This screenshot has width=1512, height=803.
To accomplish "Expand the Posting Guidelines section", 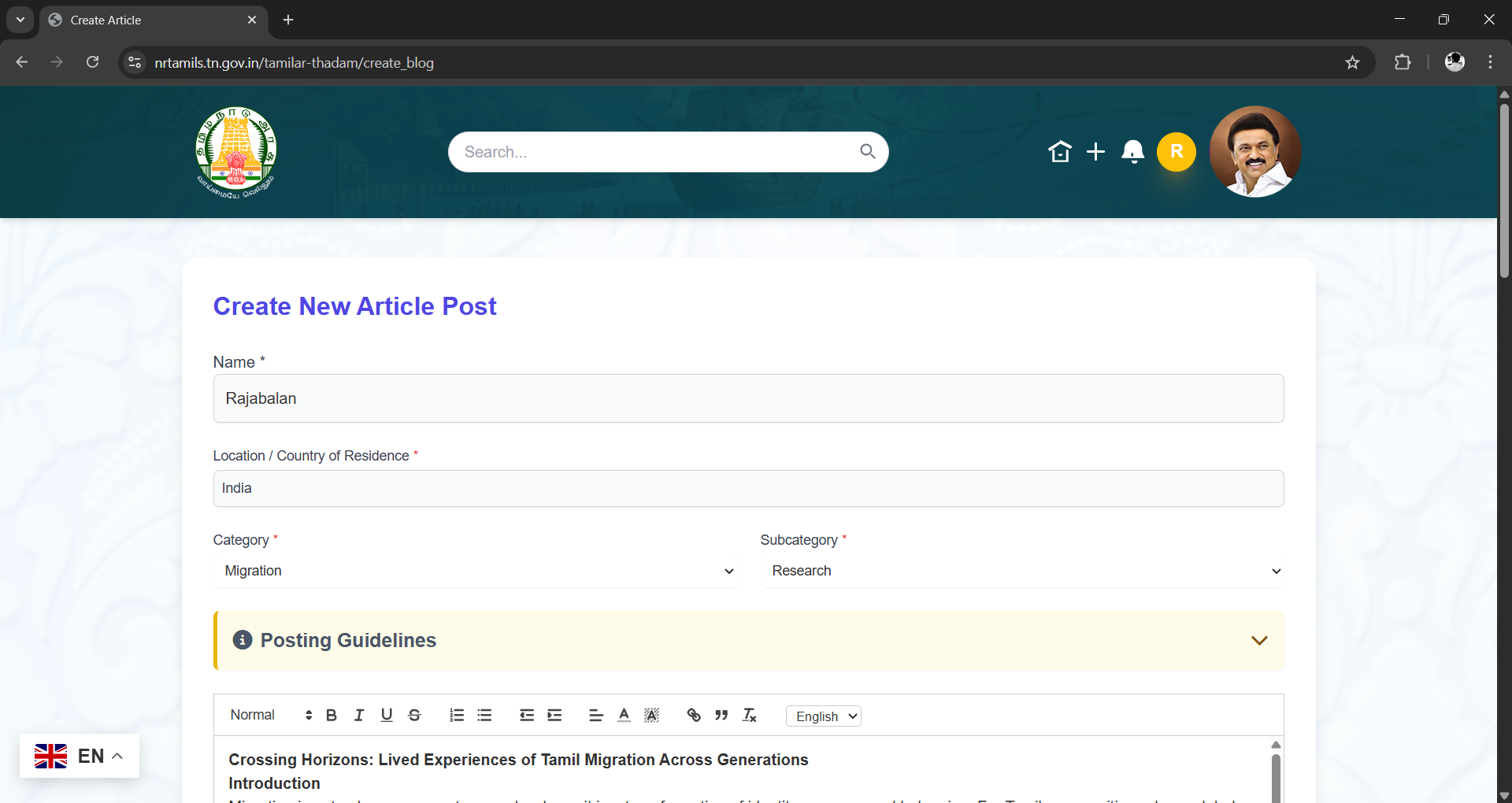I will [1258, 640].
